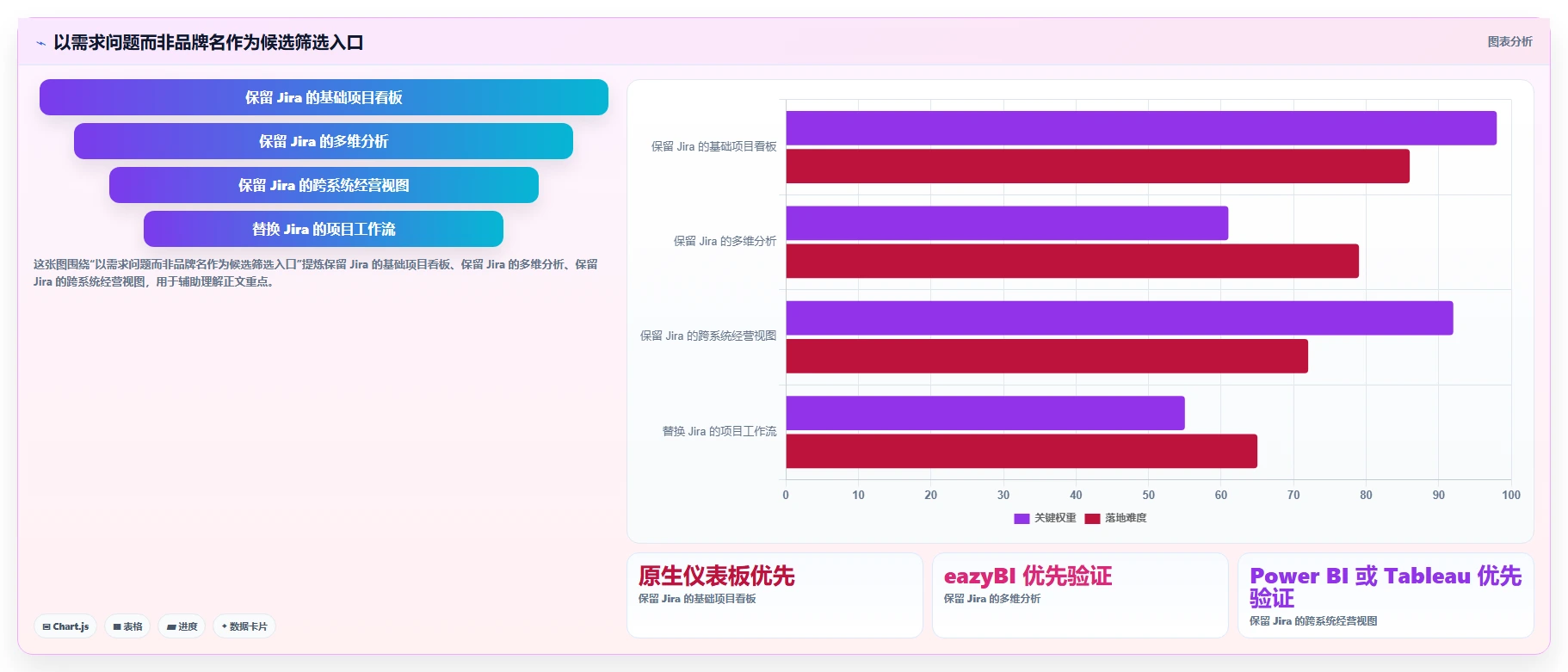Select funnel bar 保留 Jira 的基础项目看板
The image size is (1568, 672).
click(324, 97)
